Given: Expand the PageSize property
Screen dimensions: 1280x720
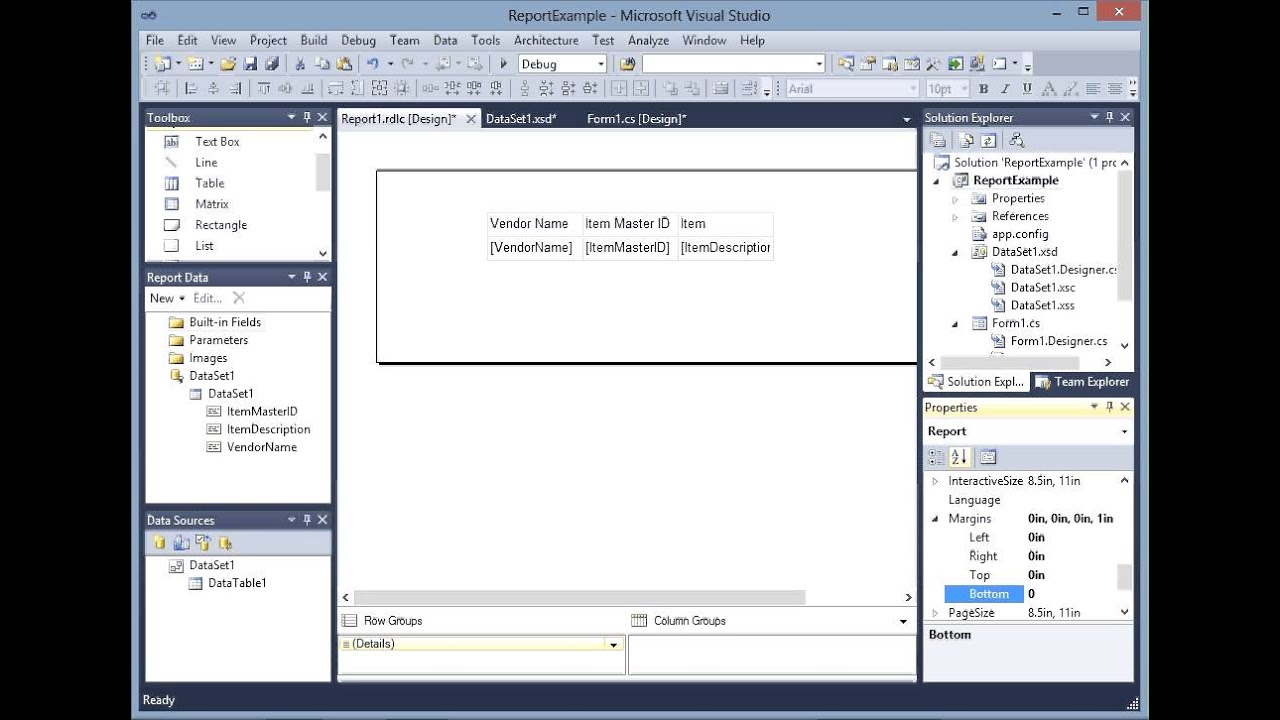Looking at the screenshot, I should (x=936, y=613).
